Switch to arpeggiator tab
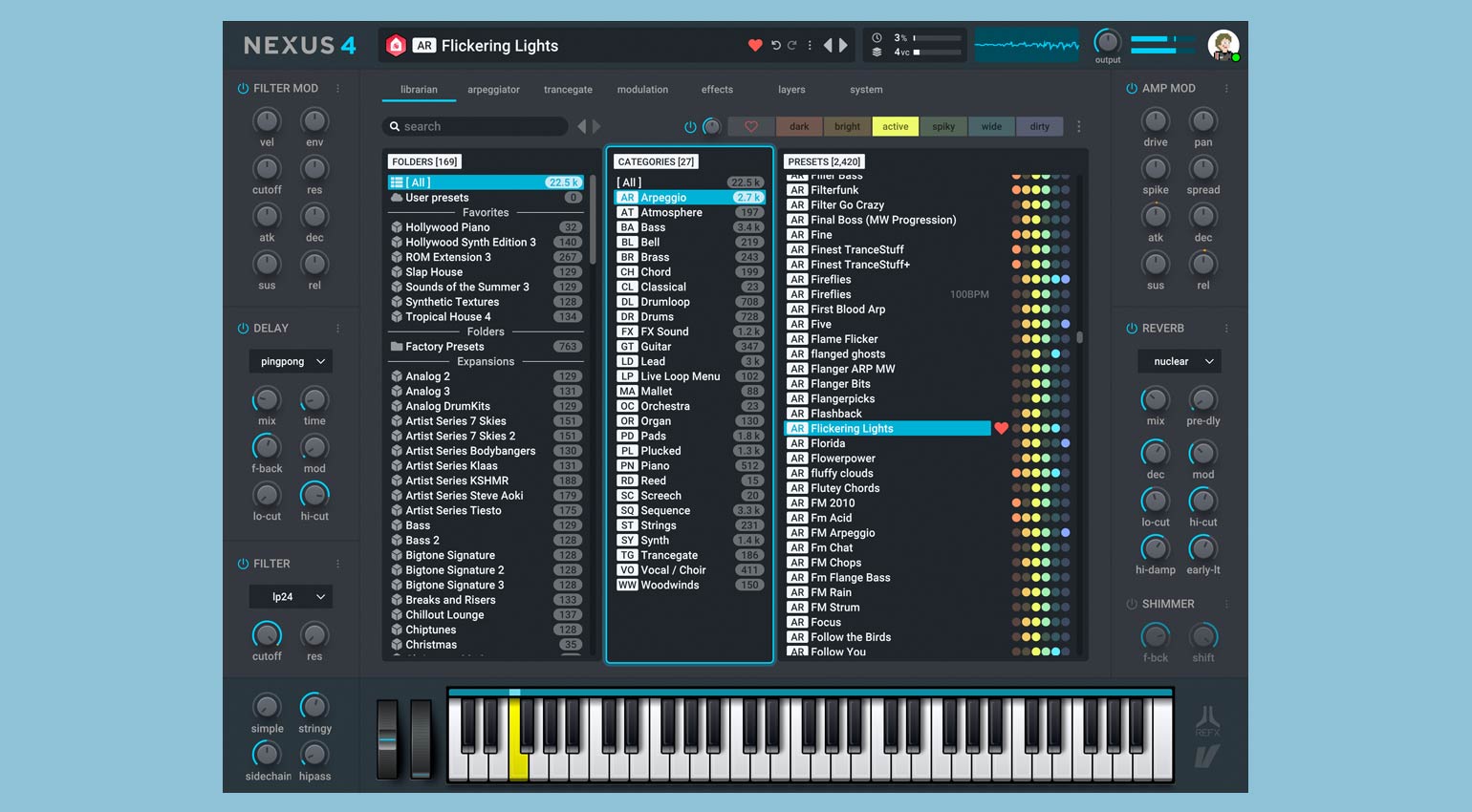Image resolution: width=1472 pixels, height=812 pixels. 493,90
